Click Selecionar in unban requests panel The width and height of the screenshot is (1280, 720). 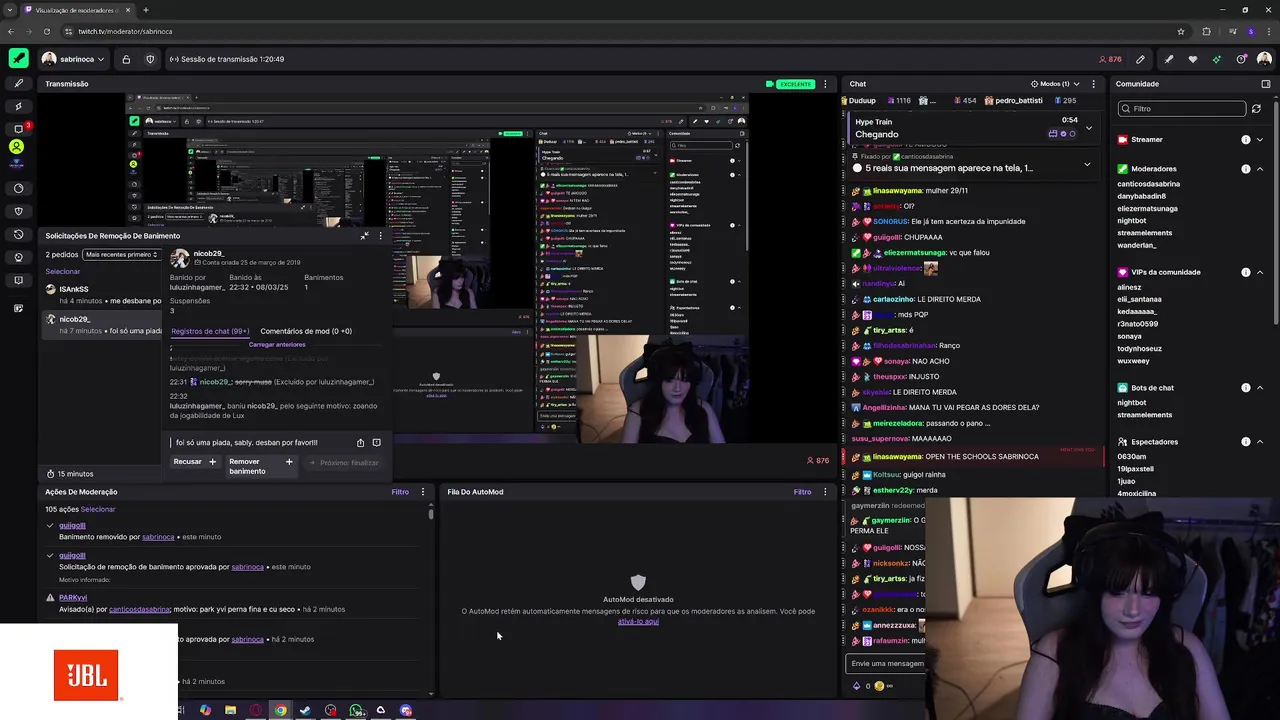coord(62,272)
